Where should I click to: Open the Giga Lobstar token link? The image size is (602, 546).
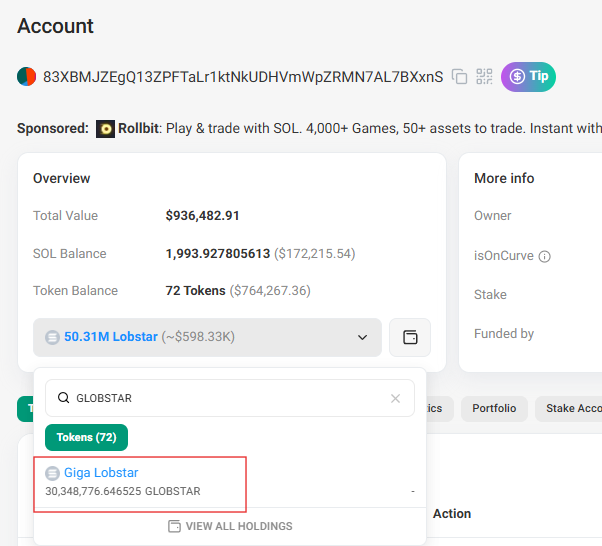[101, 473]
